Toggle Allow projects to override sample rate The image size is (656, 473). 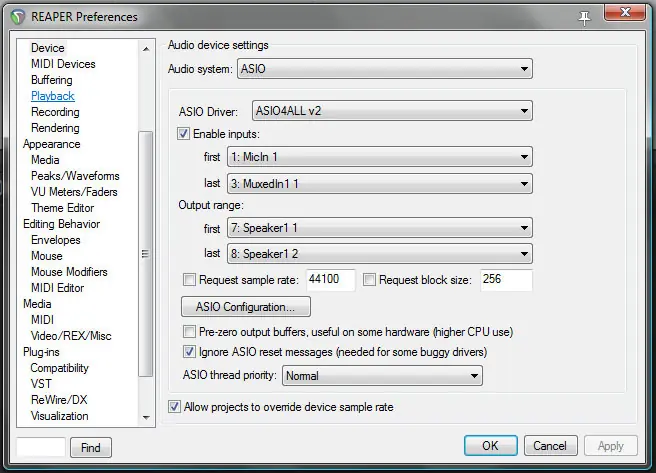coord(174,407)
